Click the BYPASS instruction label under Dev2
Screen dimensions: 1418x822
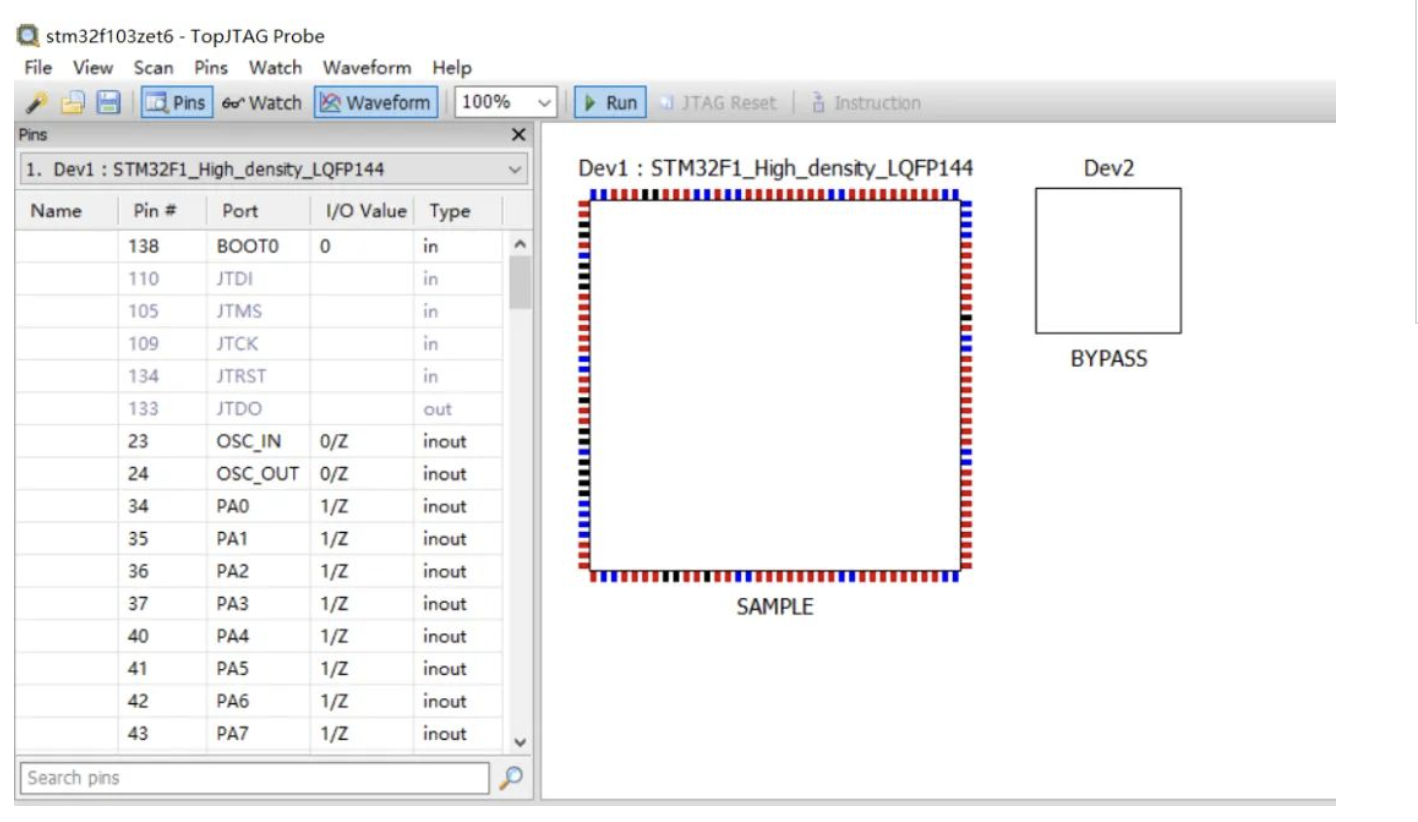[x=1109, y=359]
